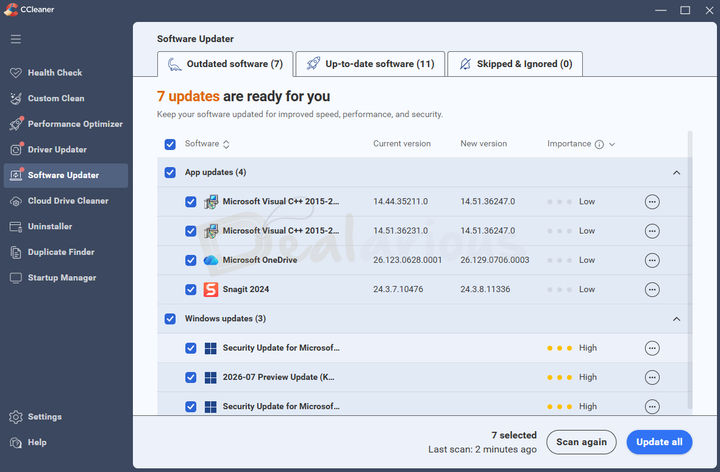Image resolution: width=720 pixels, height=472 pixels.
Task: Toggle the select-all Software checkbox
Action: [x=170, y=144]
